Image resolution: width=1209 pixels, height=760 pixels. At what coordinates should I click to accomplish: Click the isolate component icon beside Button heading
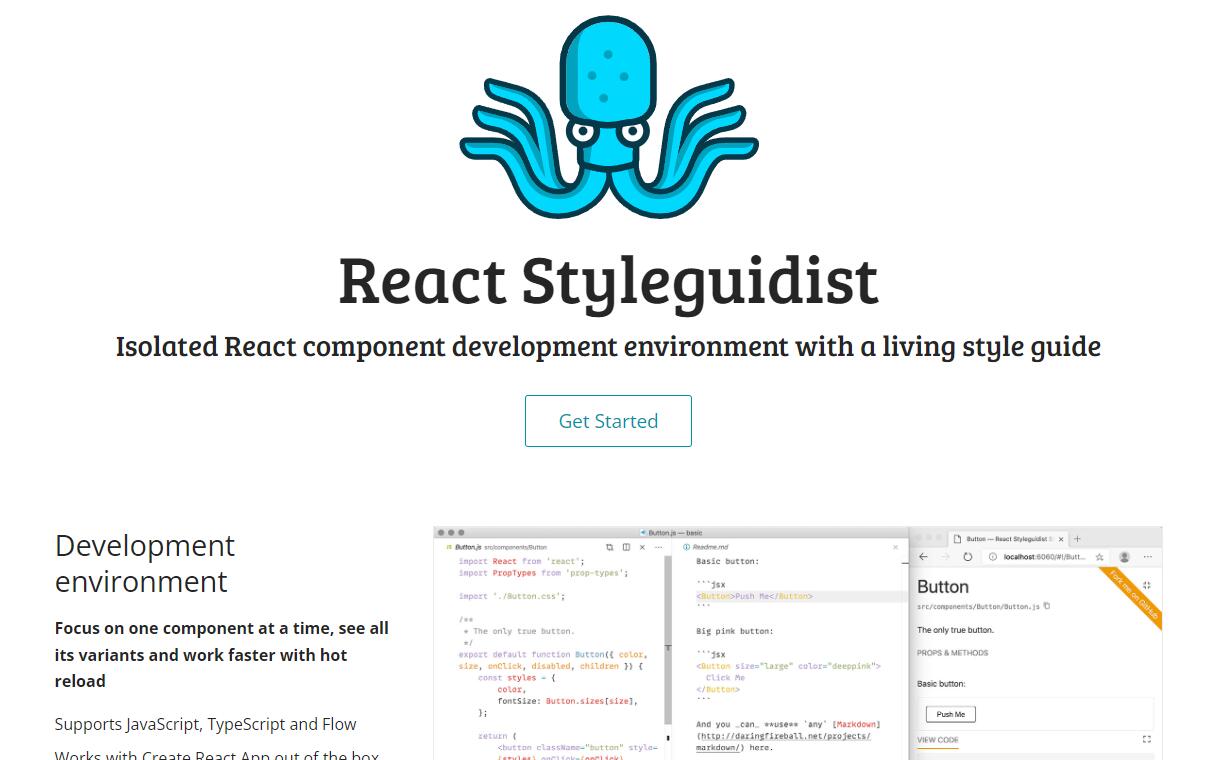pyautogui.click(x=1147, y=585)
